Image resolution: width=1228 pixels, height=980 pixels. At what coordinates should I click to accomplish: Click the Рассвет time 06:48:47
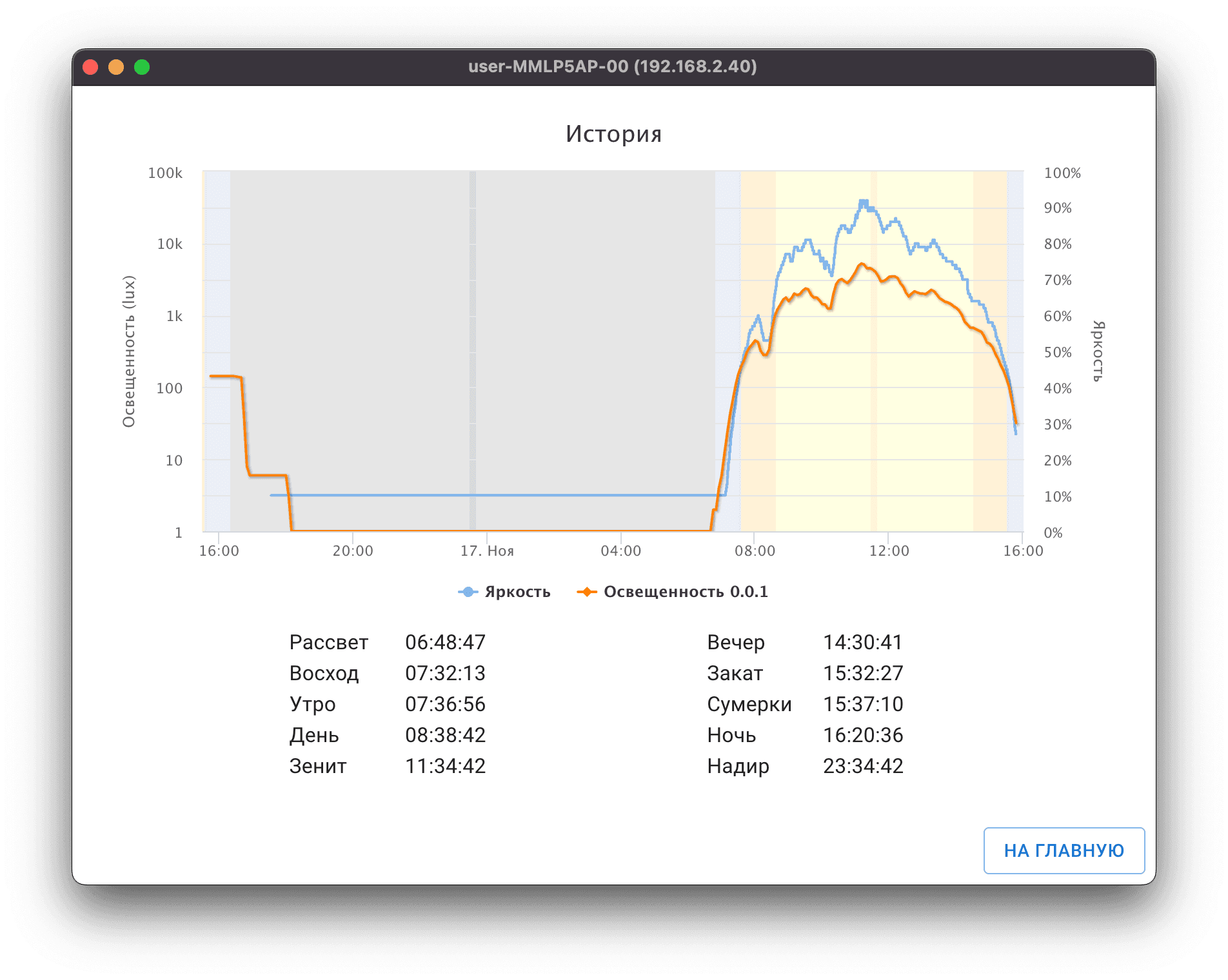[x=445, y=642]
